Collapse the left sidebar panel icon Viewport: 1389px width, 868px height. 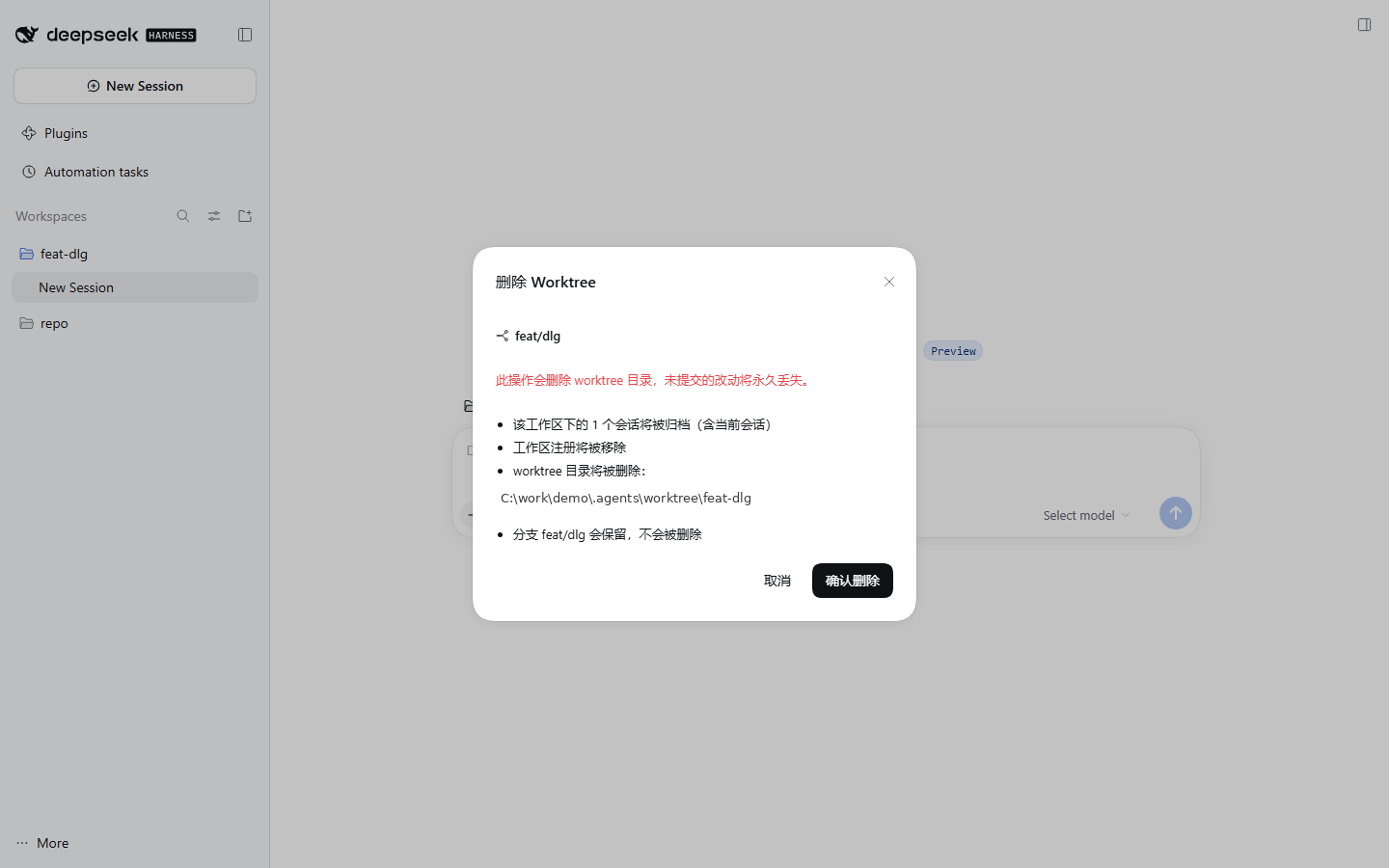[245, 35]
